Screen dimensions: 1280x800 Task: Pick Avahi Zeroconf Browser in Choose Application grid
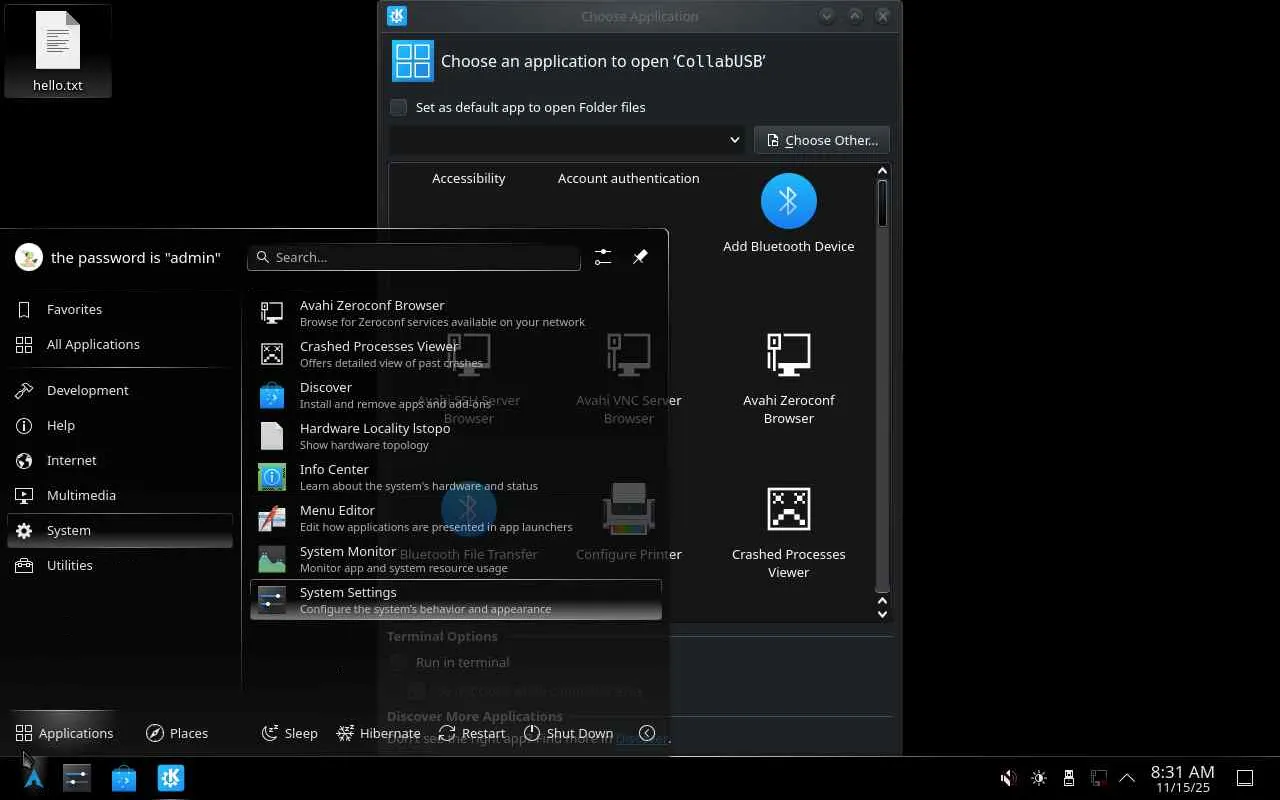[788, 379]
